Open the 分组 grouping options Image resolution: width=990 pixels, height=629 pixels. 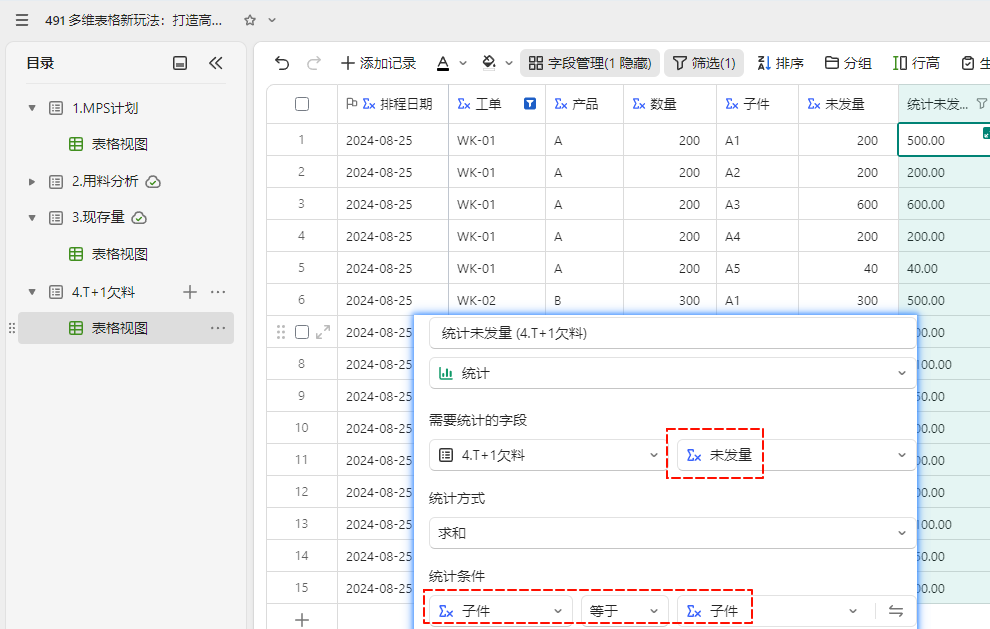click(848, 63)
